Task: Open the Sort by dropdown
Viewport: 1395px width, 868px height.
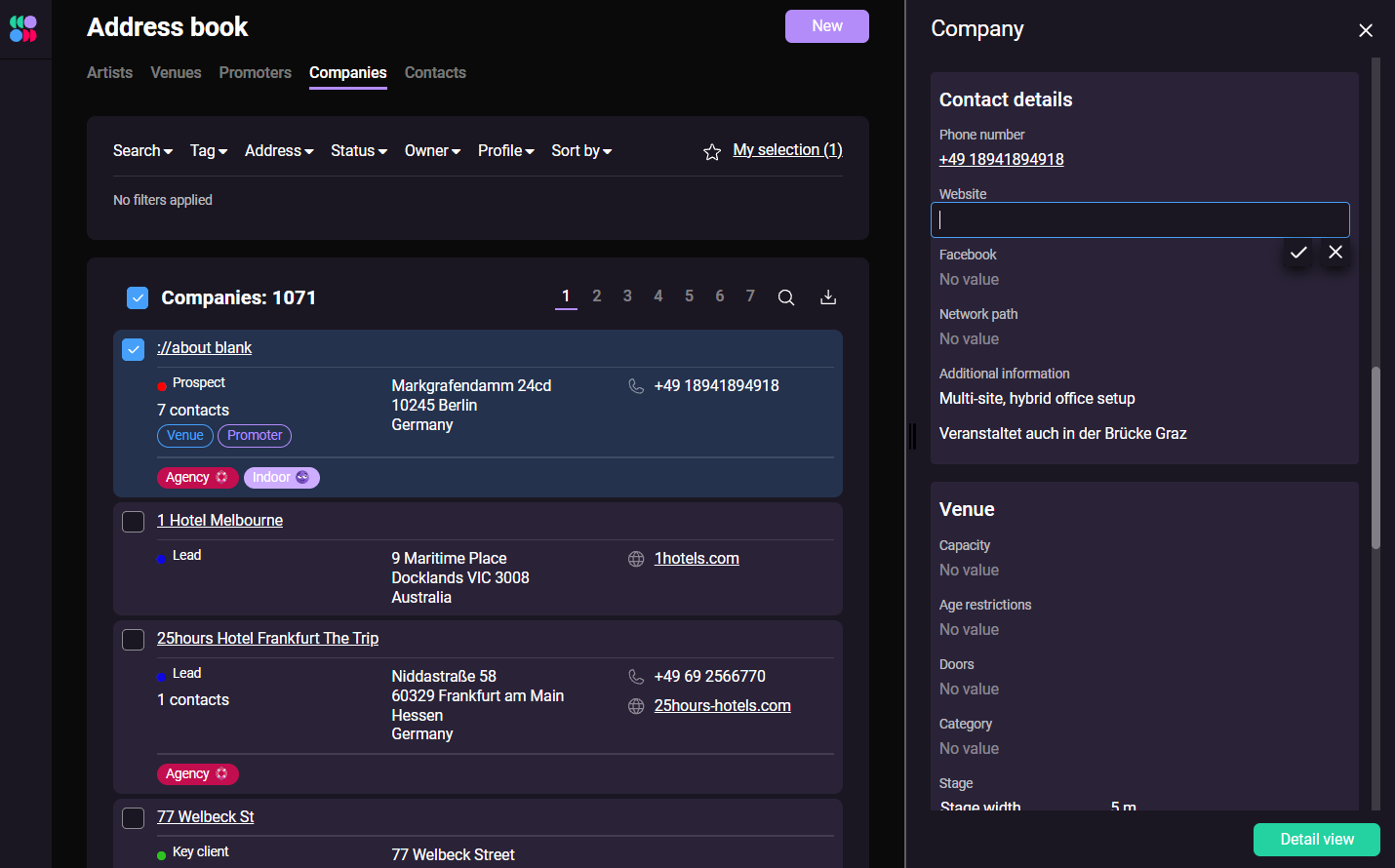Action: tap(581, 150)
